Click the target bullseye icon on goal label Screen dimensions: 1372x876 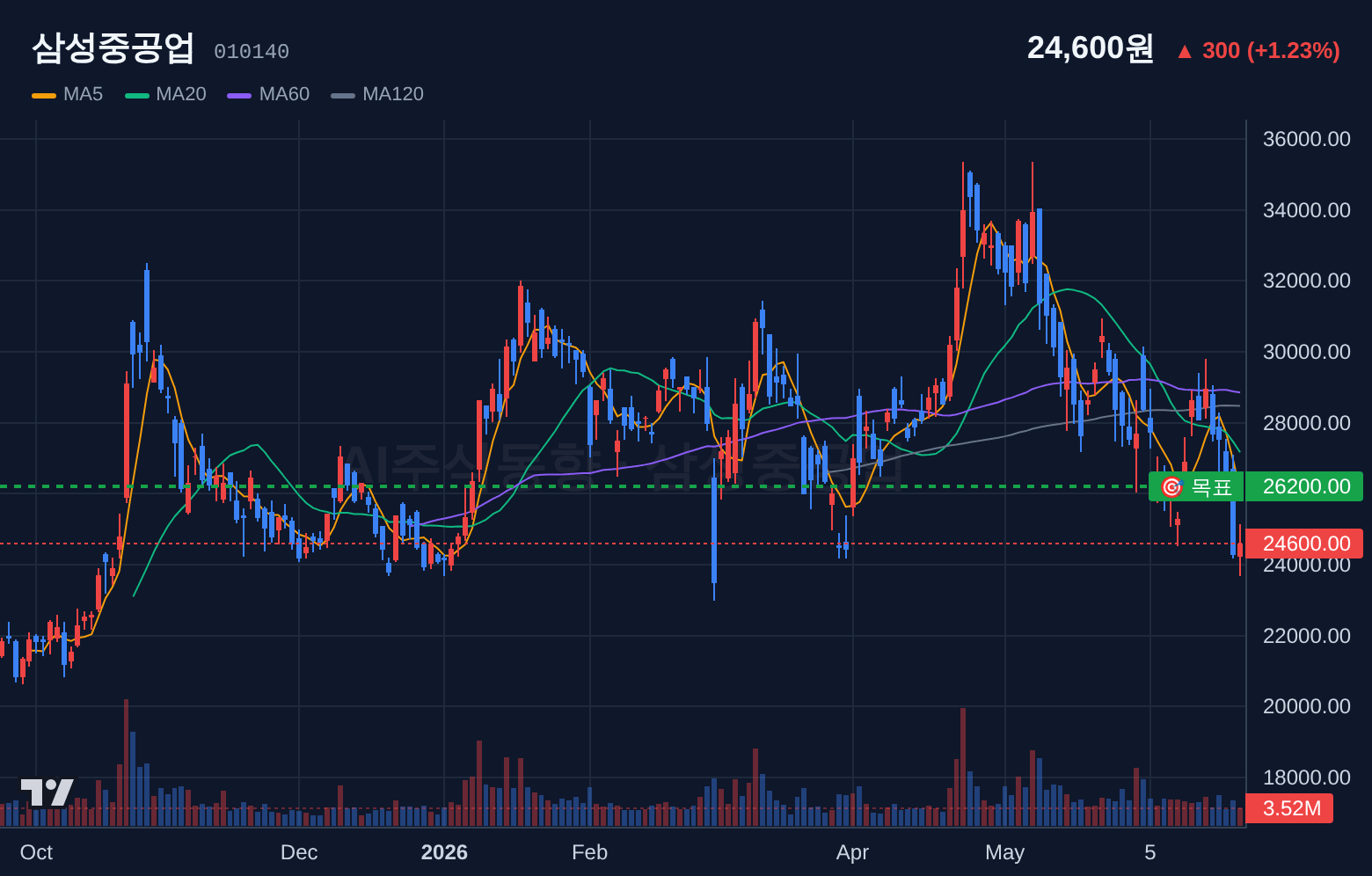[x=1171, y=486]
